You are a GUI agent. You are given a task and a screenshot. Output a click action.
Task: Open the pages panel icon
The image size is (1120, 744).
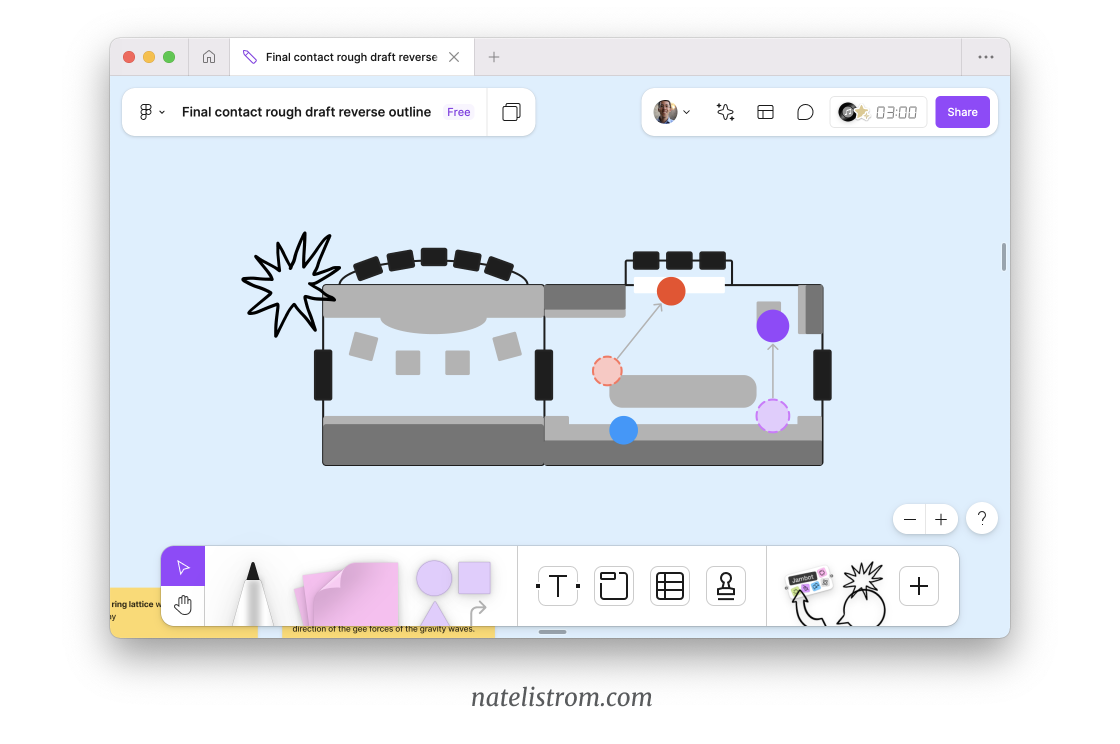pyautogui.click(x=511, y=112)
